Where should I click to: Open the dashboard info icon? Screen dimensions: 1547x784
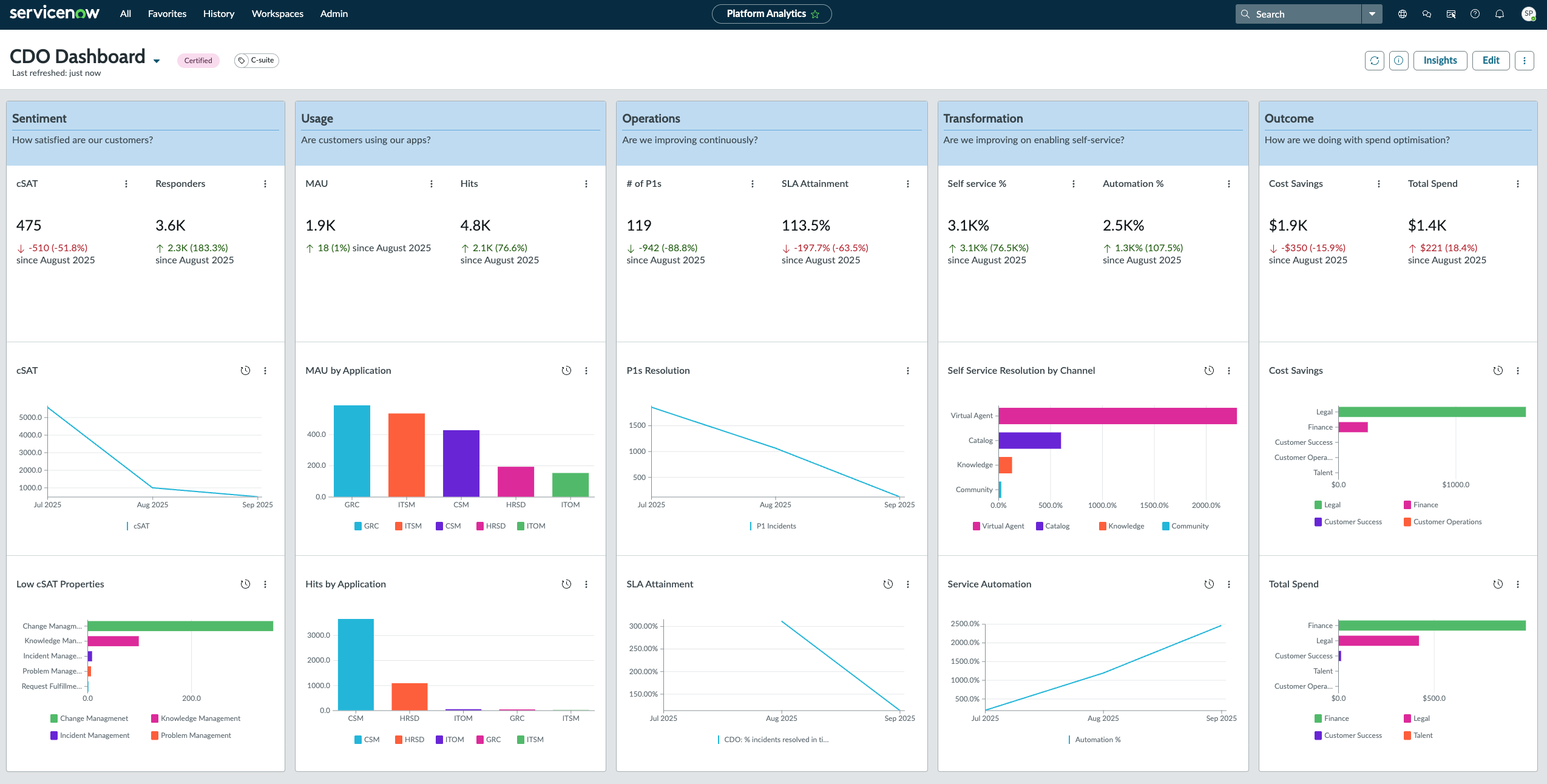pos(1399,61)
